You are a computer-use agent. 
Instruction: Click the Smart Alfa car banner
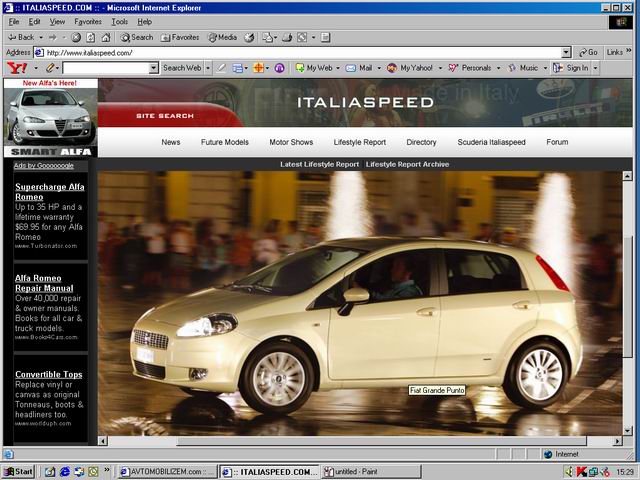tap(51, 118)
